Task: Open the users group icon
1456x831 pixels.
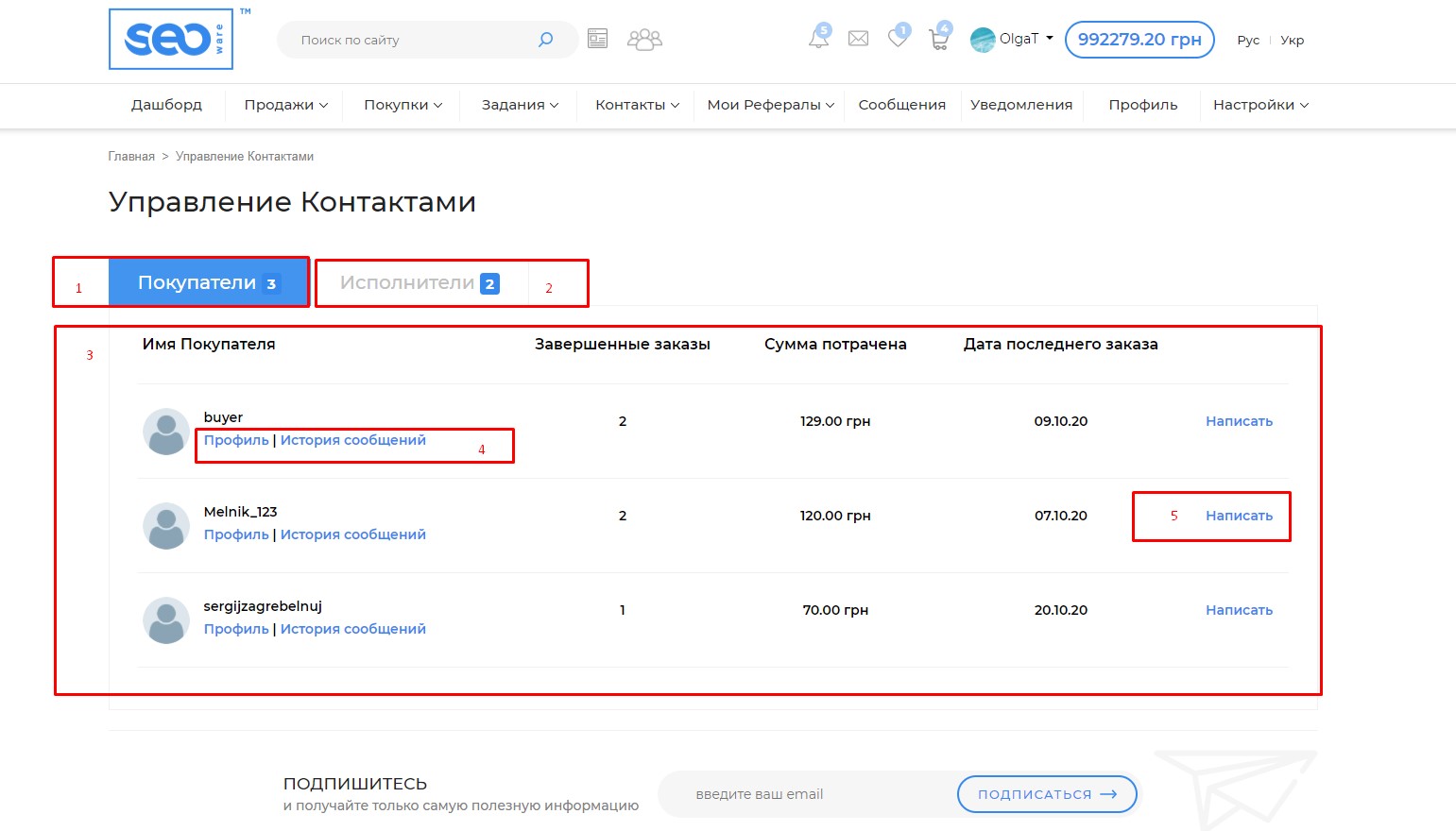Action: [644, 39]
